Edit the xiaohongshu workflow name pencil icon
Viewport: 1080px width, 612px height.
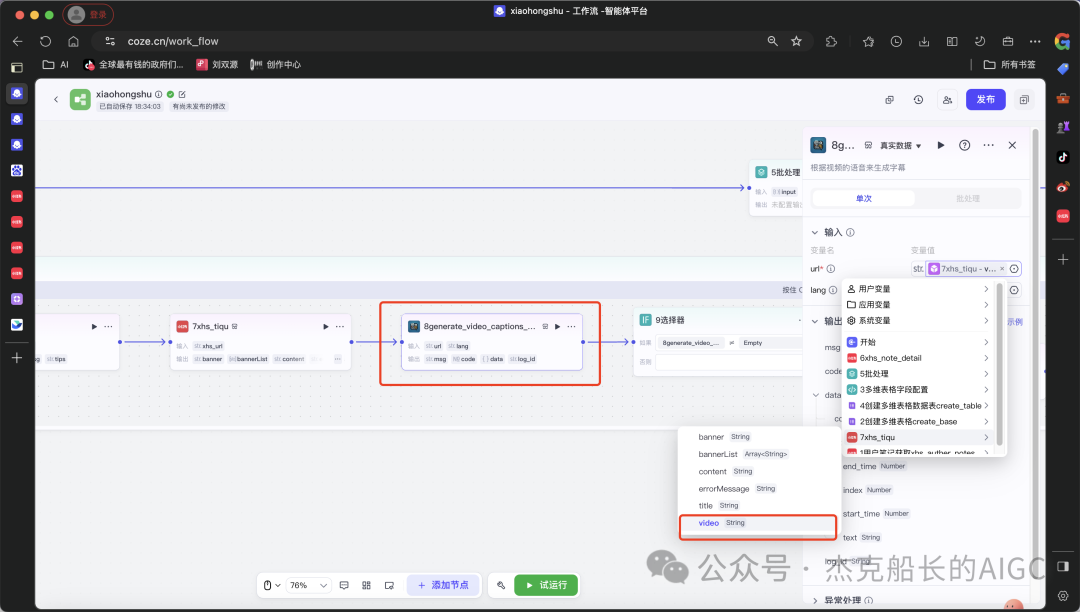pos(183,94)
